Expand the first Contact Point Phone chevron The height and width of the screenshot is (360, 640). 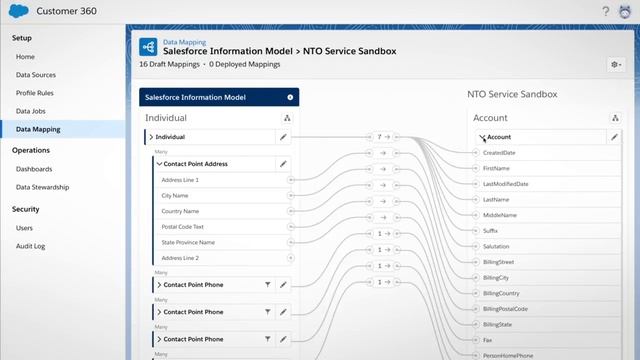(159, 284)
